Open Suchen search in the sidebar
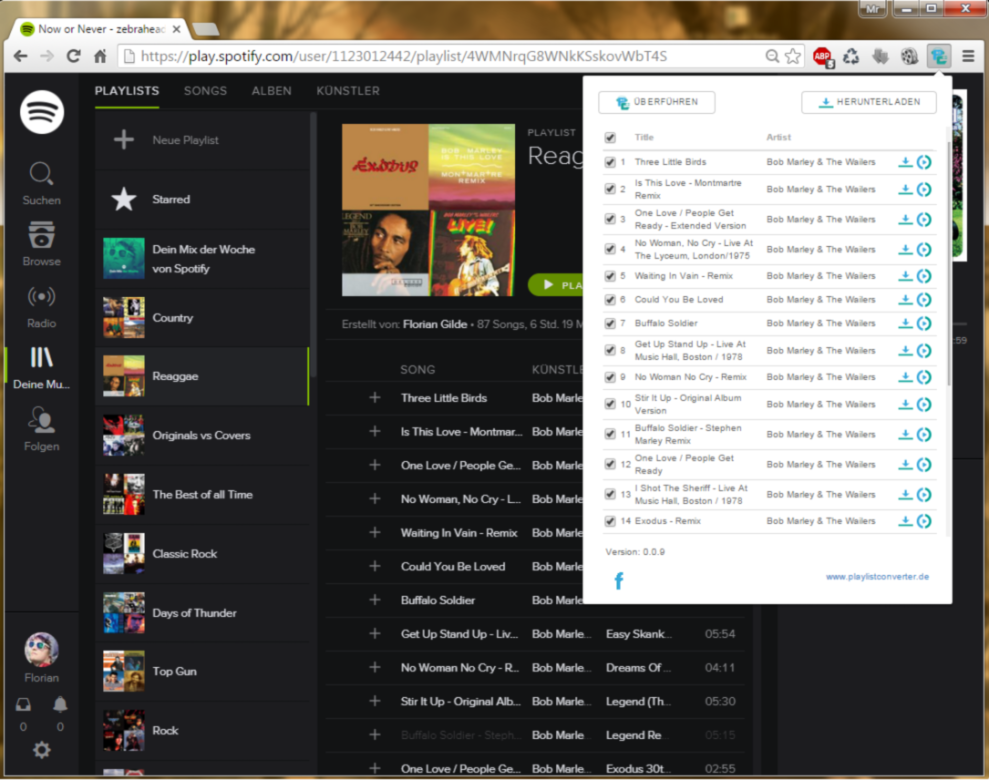The width and height of the screenshot is (989, 780). [x=42, y=183]
